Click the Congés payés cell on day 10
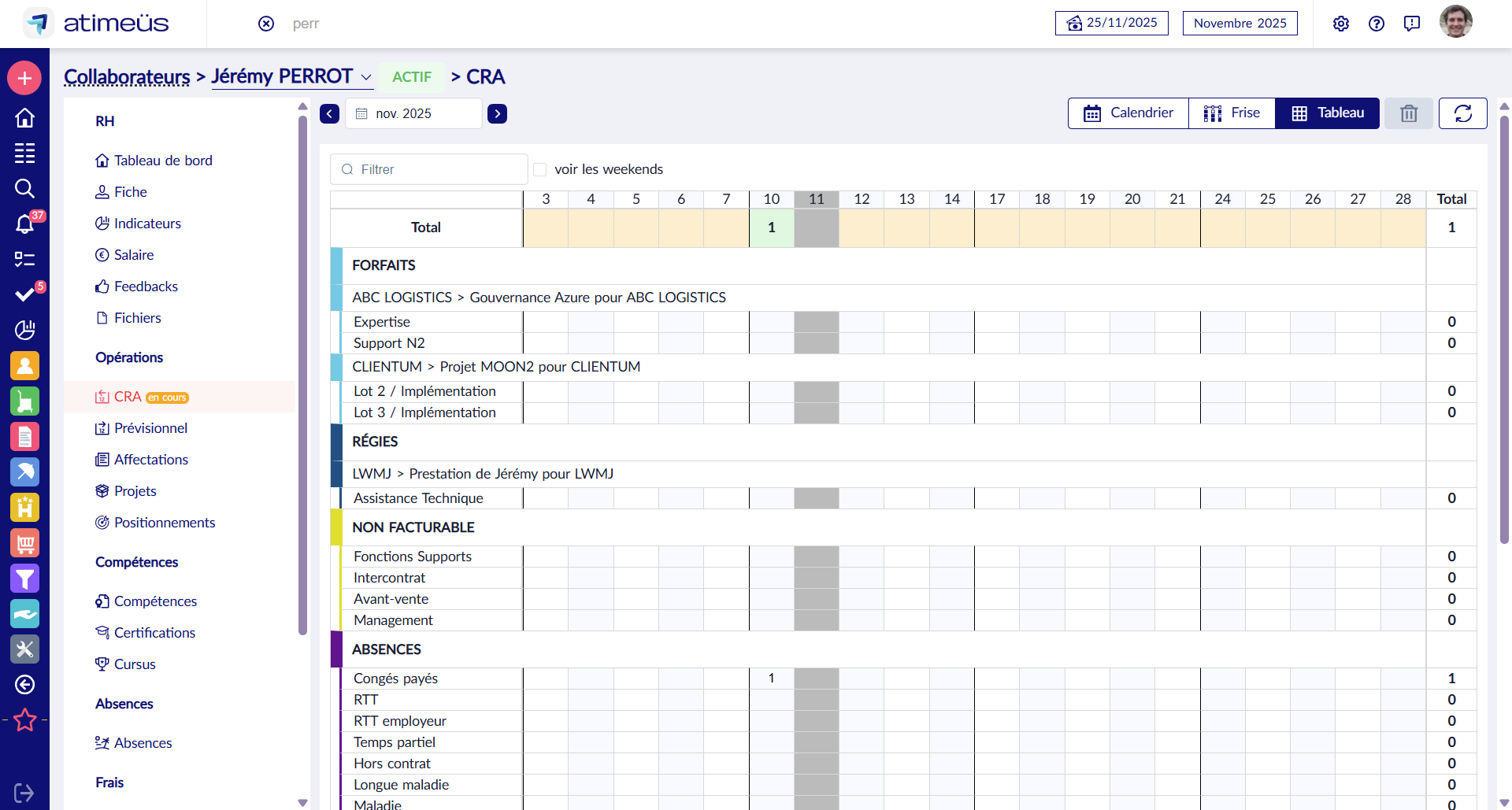Image resolution: width=1512 pixels, height=810 pixels. (x=772, y=679)
